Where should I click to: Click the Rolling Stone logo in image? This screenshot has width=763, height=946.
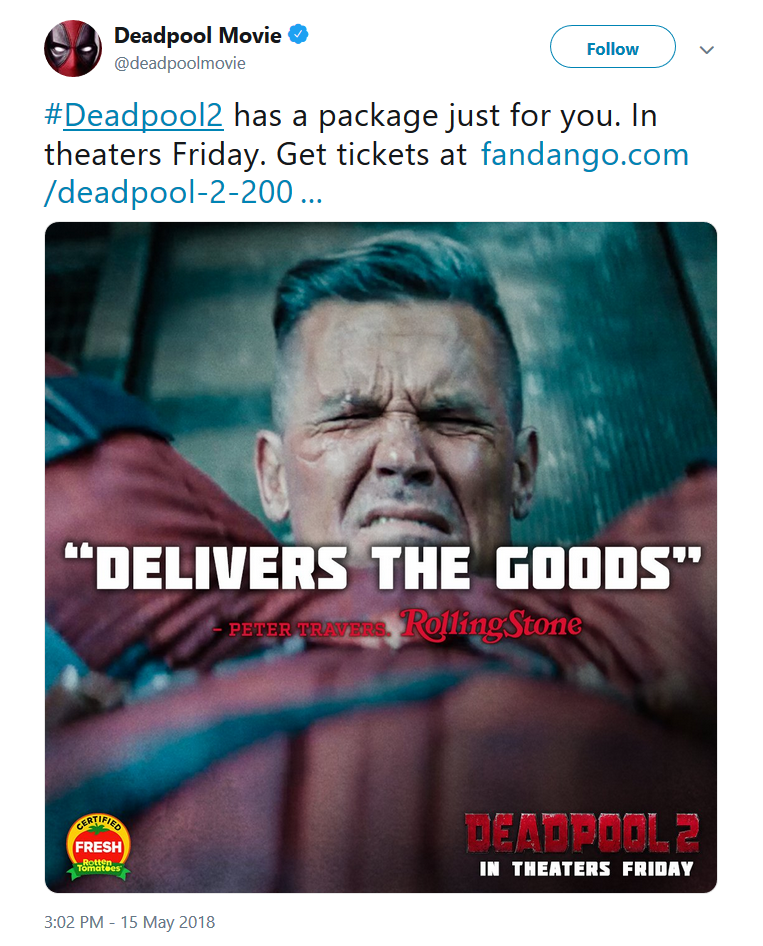(491, 624)
